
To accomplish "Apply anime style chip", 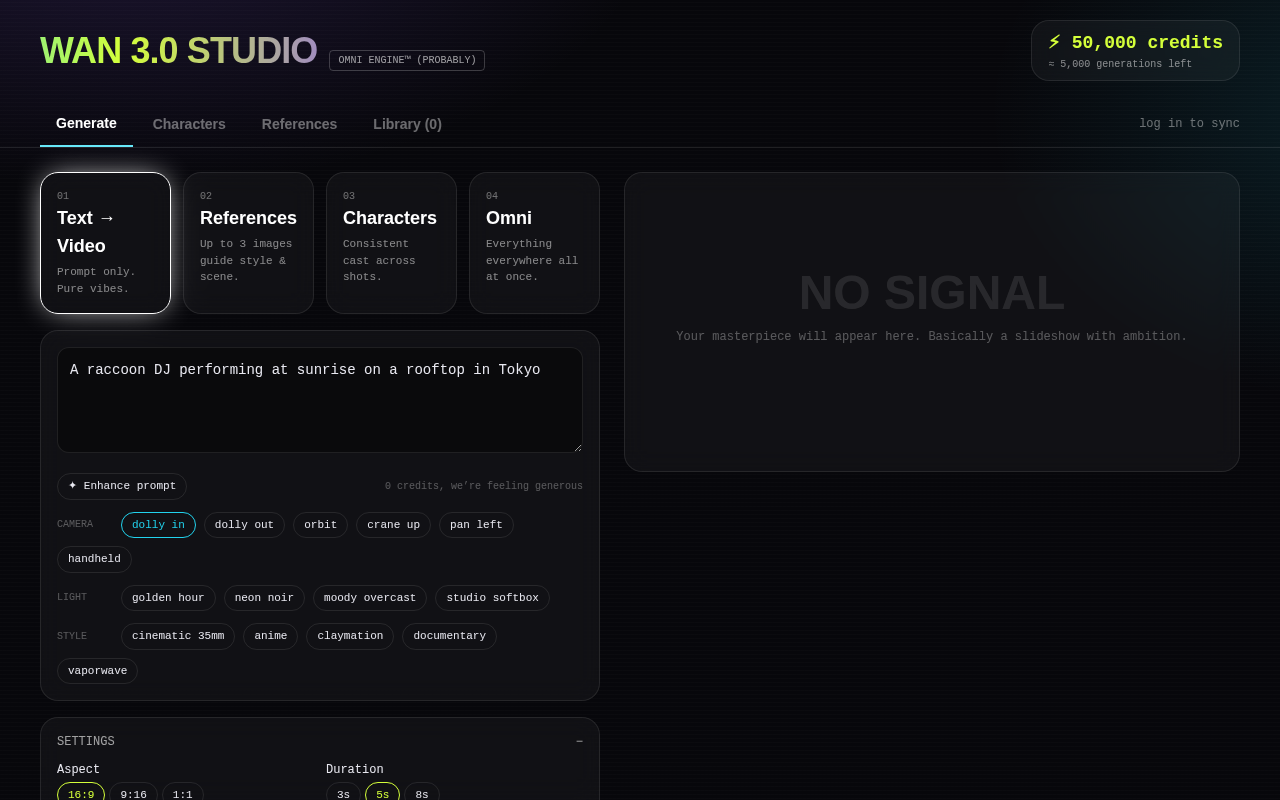I will point(270,636).
